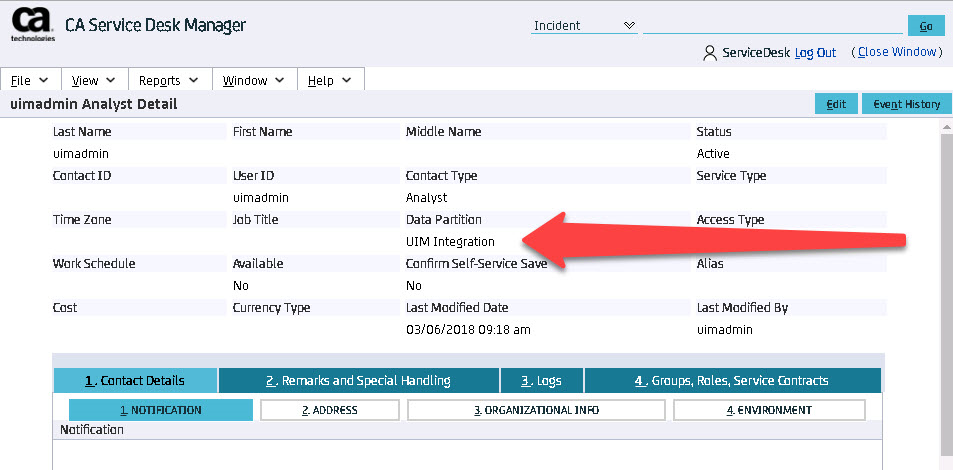Click the ServiceDesk user profile icon
The width and height of the screenshot is (953, 470).
[709, 53]
